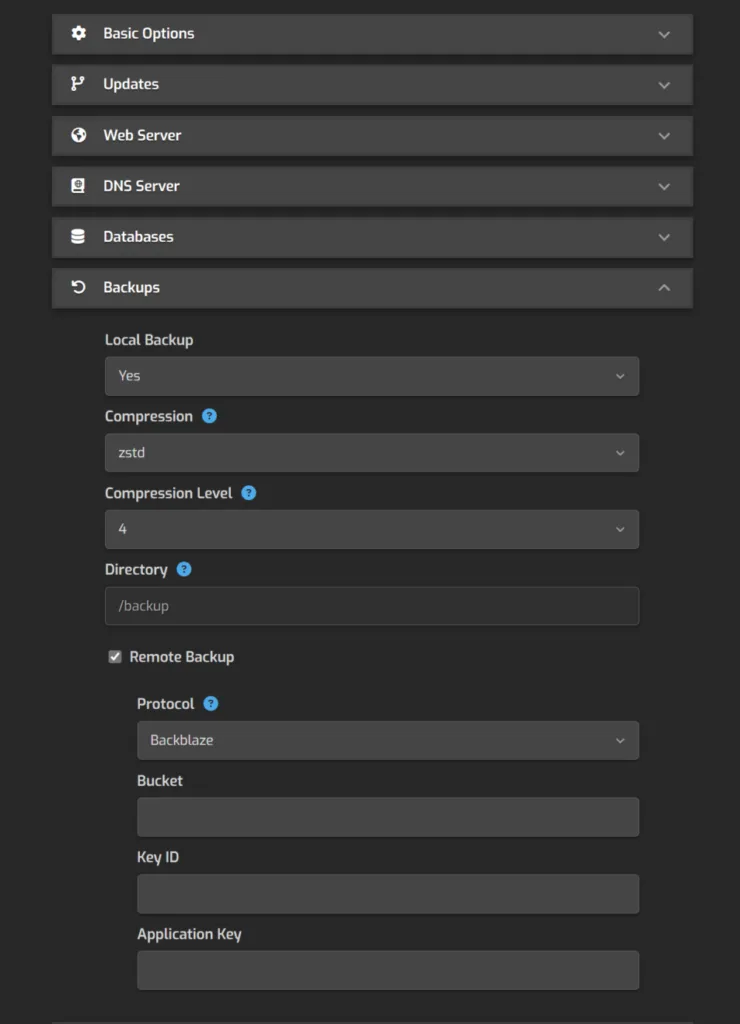The height and width of the screenshot is (1024, 740).
Task: Expand the Updates section chevron
Action: point(664,85)
